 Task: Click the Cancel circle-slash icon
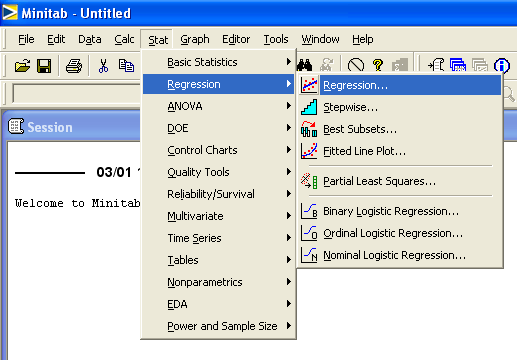pyautogui.click(x=356, y=65)
